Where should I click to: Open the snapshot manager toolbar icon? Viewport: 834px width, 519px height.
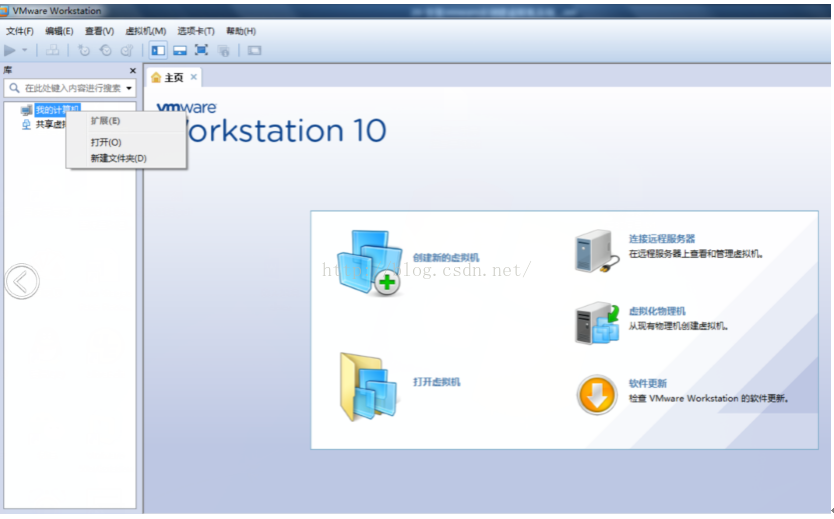pyautogui.click(x=127, y=51)
